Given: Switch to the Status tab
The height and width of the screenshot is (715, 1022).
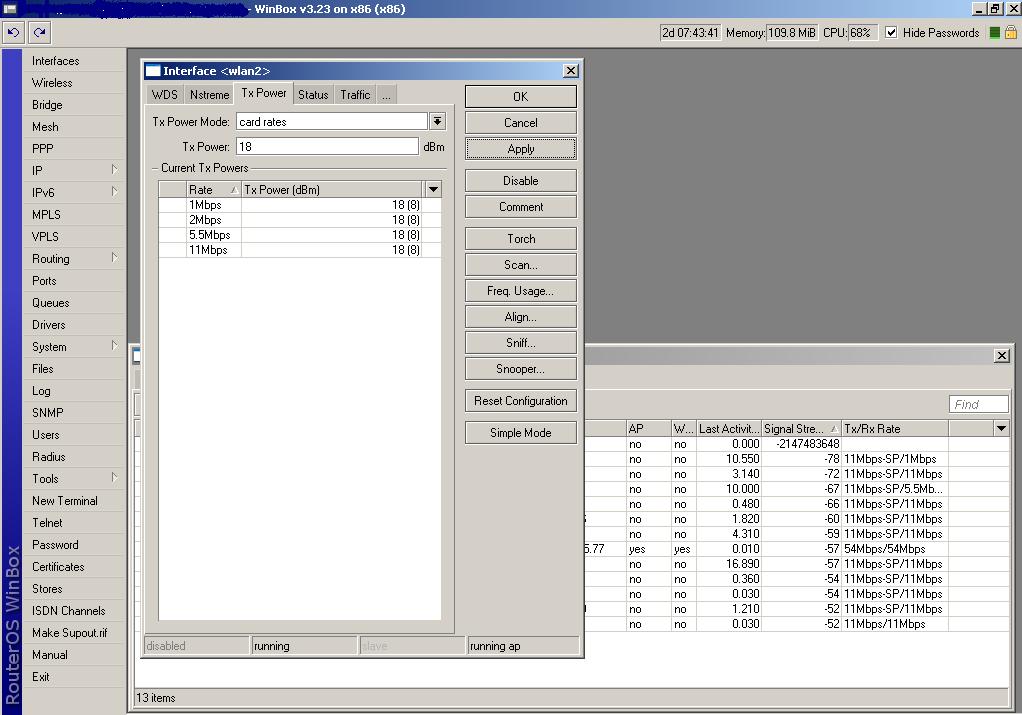Looking at the screenshot, I should pos(313,95).
